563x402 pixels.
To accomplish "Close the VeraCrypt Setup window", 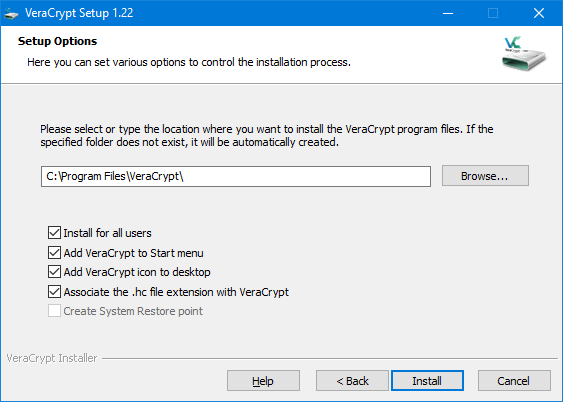I will (539, 13).
